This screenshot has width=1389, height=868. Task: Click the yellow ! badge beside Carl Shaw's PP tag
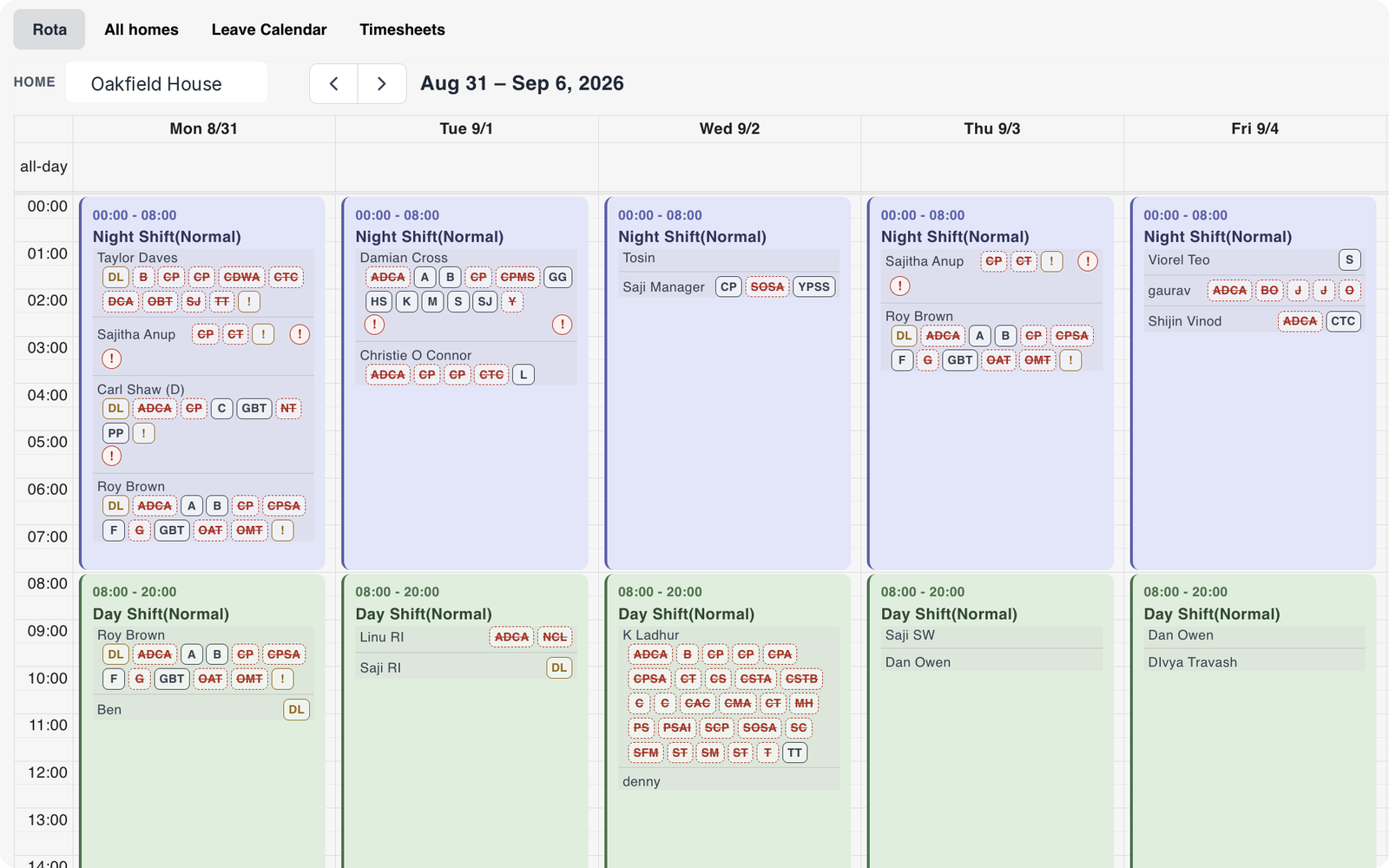(144, 433)
